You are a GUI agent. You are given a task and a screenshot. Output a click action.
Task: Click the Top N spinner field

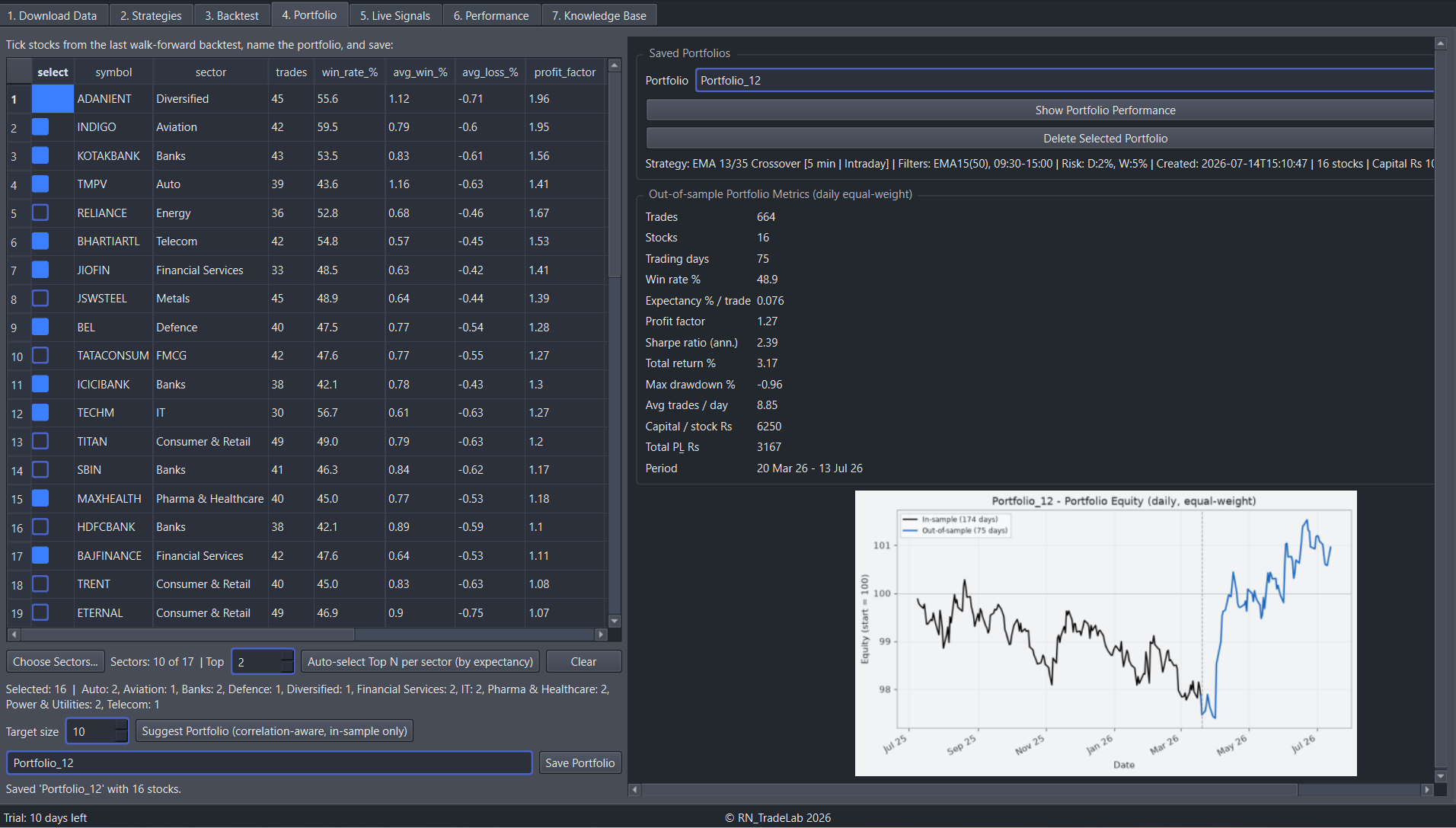pos(263,662)
